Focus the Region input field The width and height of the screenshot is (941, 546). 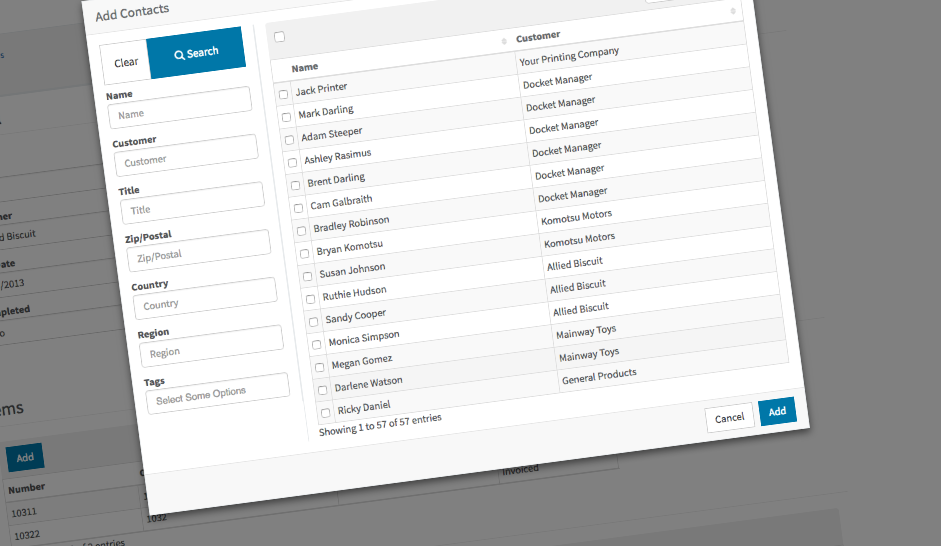(211, 346)
